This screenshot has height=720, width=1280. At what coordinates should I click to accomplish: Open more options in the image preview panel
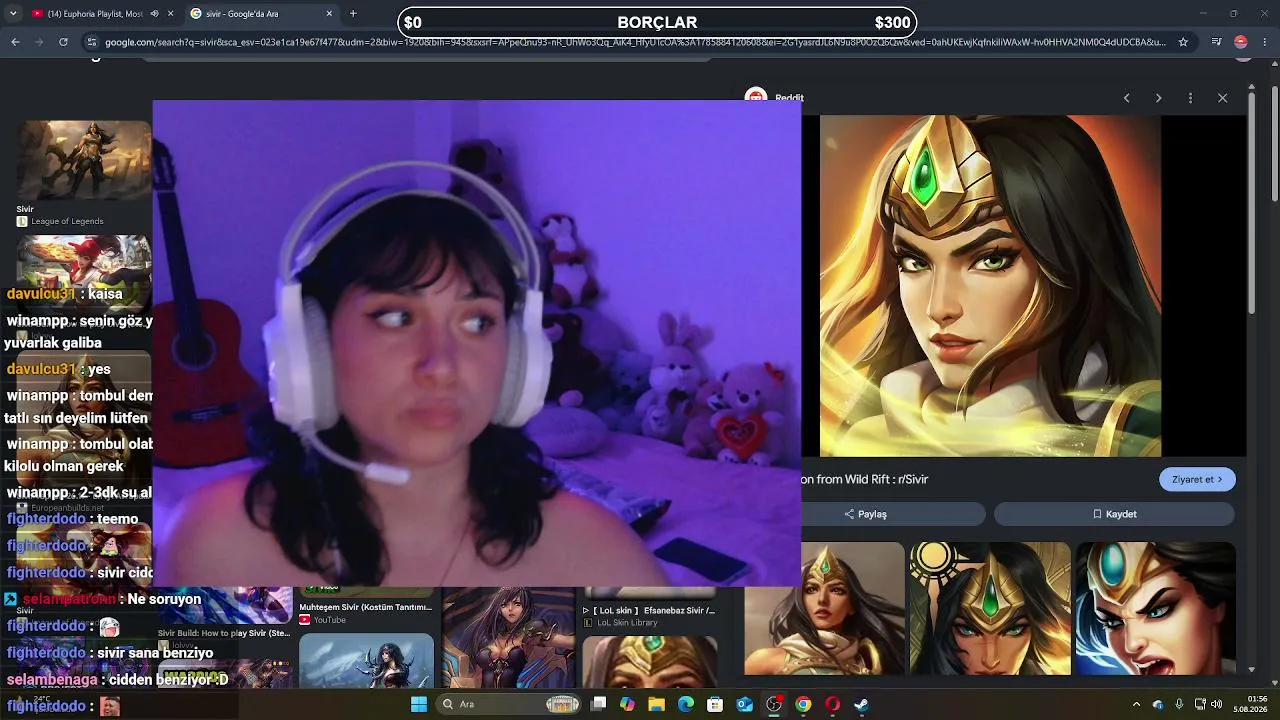[1190, 98]
